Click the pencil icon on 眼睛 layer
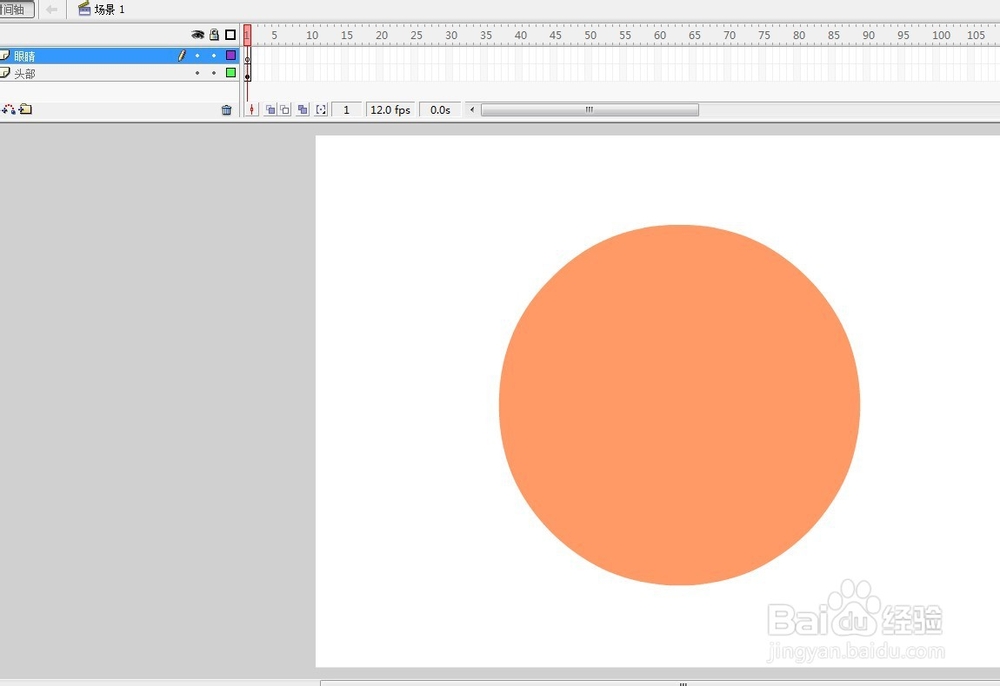Image resolution: width=1000 pixels, height=686 pixels. click(182, 55)
